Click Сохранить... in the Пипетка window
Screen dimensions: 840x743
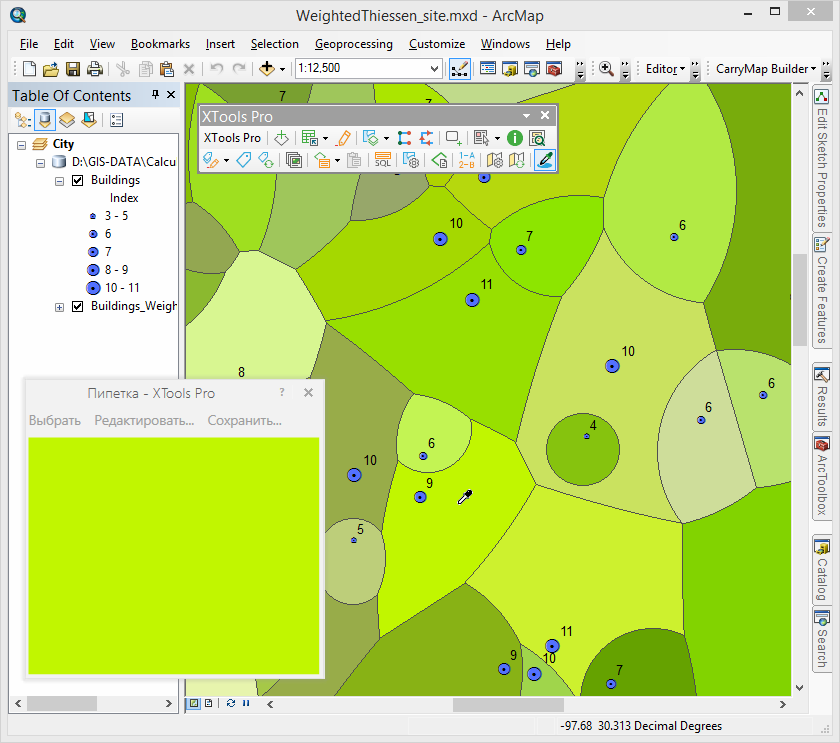(244, 421)
